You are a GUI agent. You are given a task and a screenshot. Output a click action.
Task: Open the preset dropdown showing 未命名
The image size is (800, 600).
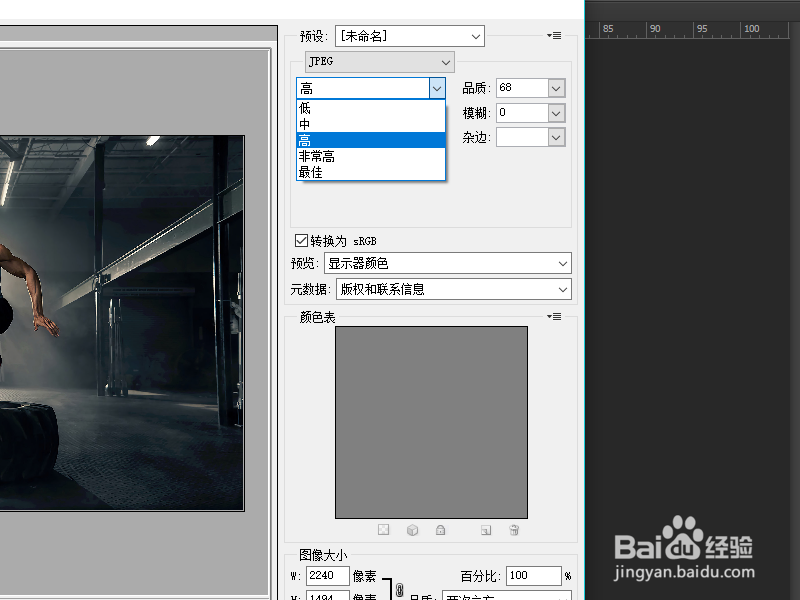(410, 36)
